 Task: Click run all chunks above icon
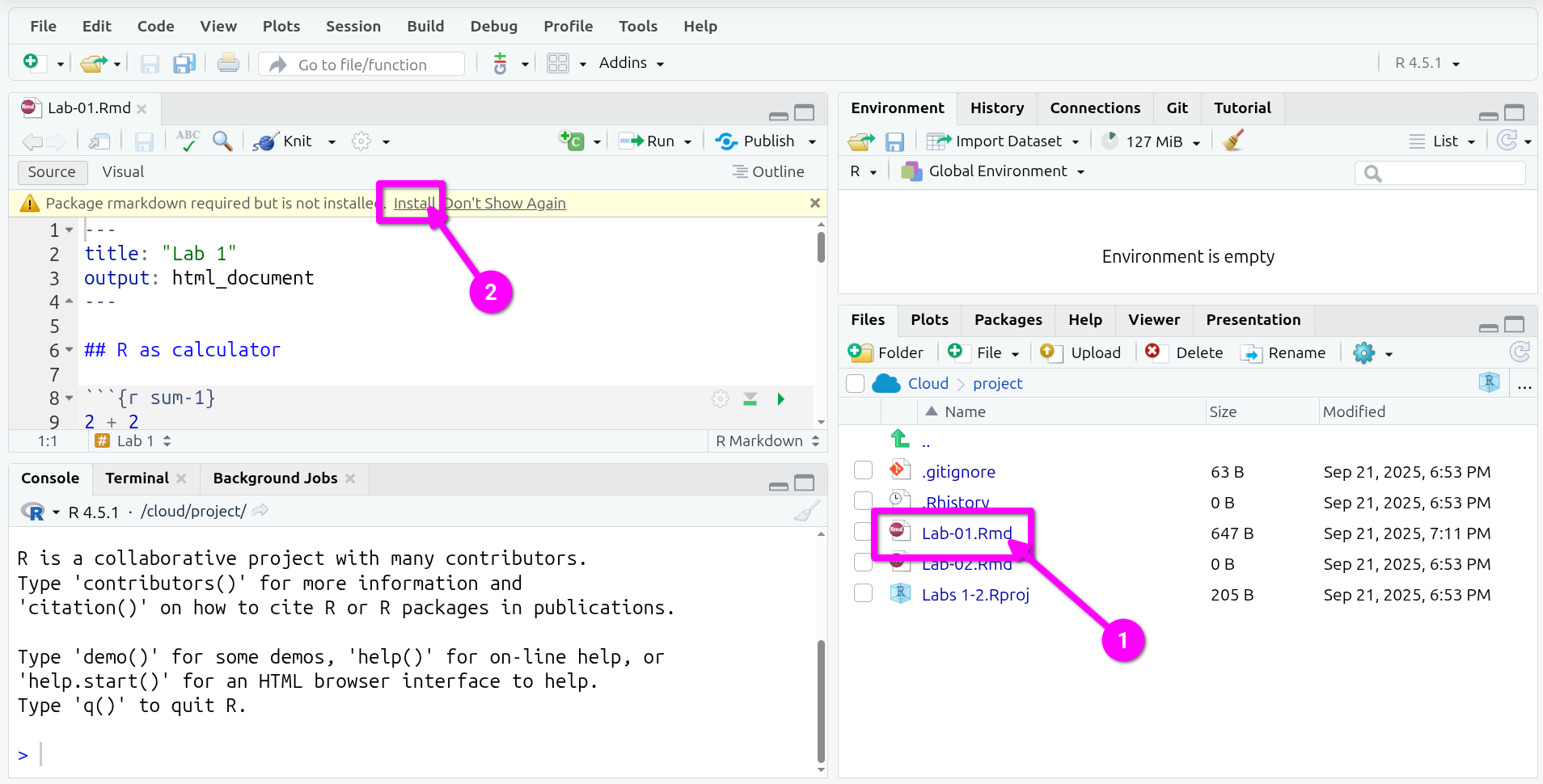tap(750, 399)
